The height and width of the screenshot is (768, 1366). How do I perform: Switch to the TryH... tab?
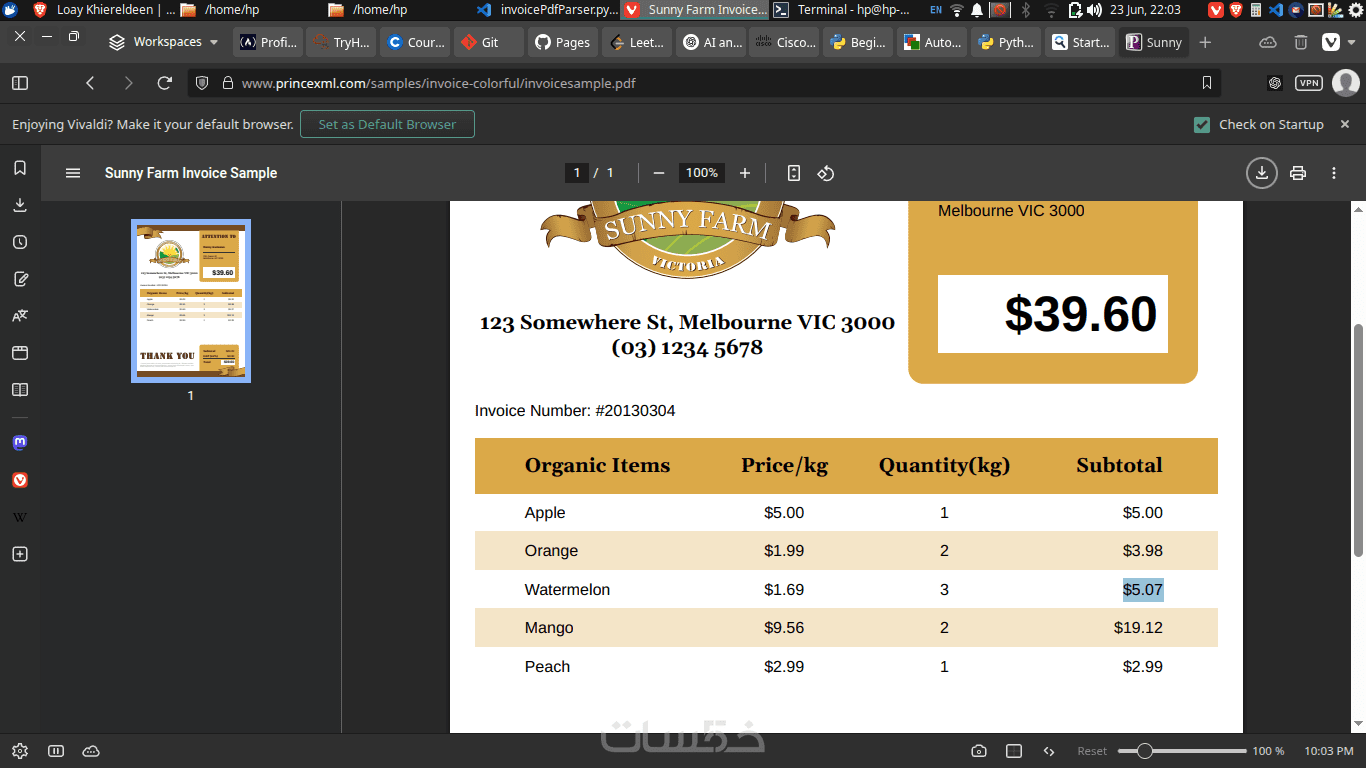pos(341,42)
